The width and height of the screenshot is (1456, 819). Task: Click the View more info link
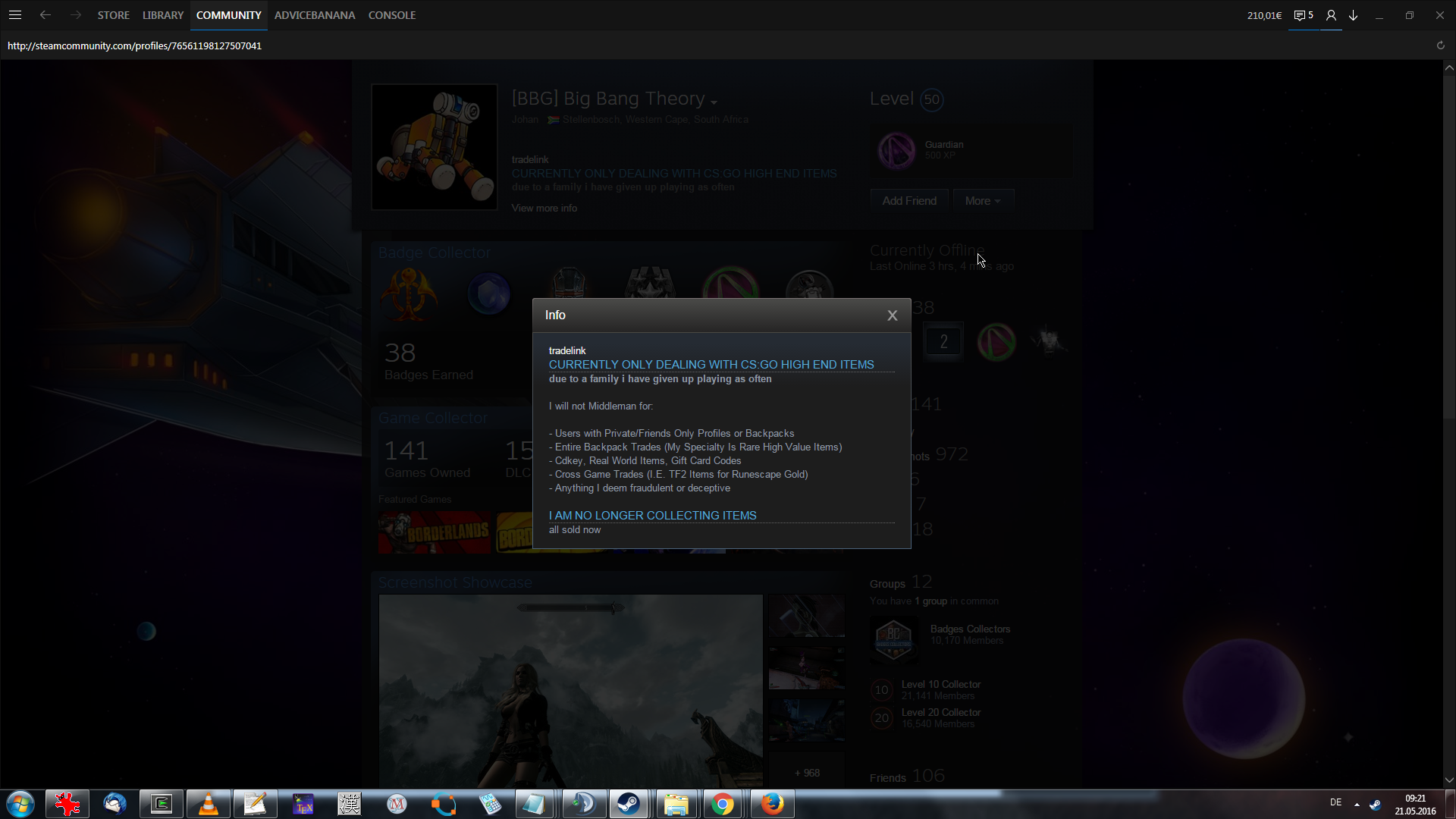click(544, 208)
